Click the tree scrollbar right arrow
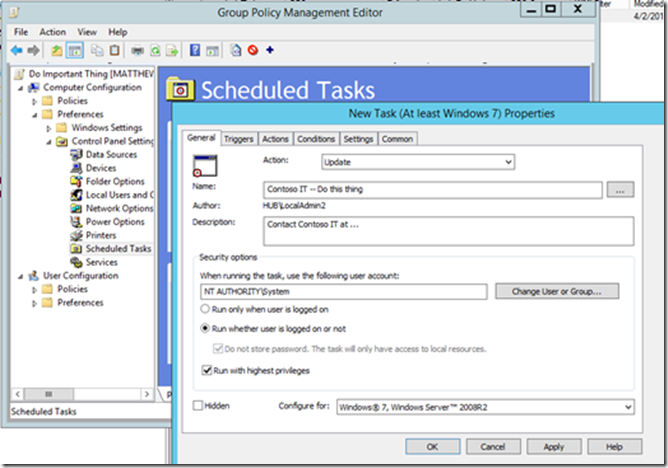 147,394
